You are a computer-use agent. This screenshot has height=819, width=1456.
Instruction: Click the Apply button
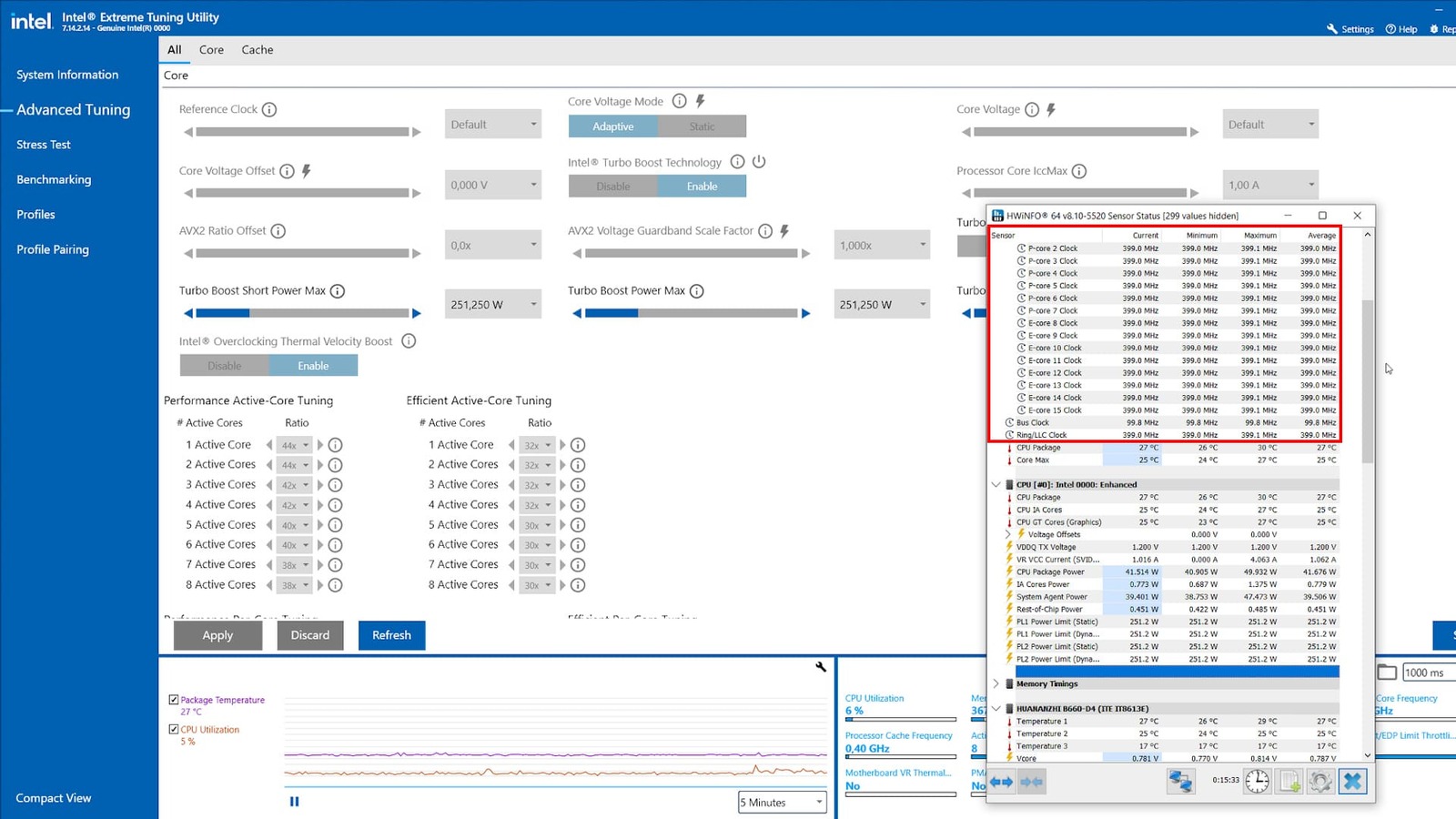pyautogui.click(x=217, y=635)
